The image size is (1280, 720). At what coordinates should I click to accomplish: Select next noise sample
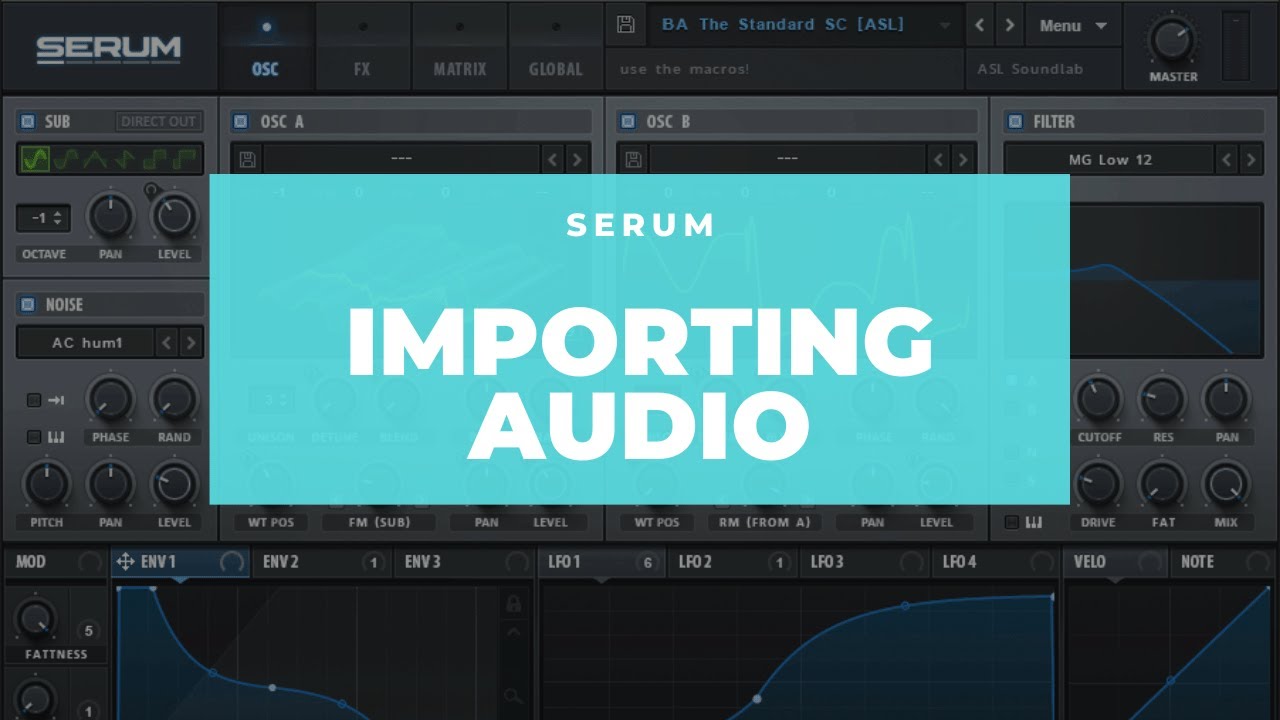pos(190,343)
